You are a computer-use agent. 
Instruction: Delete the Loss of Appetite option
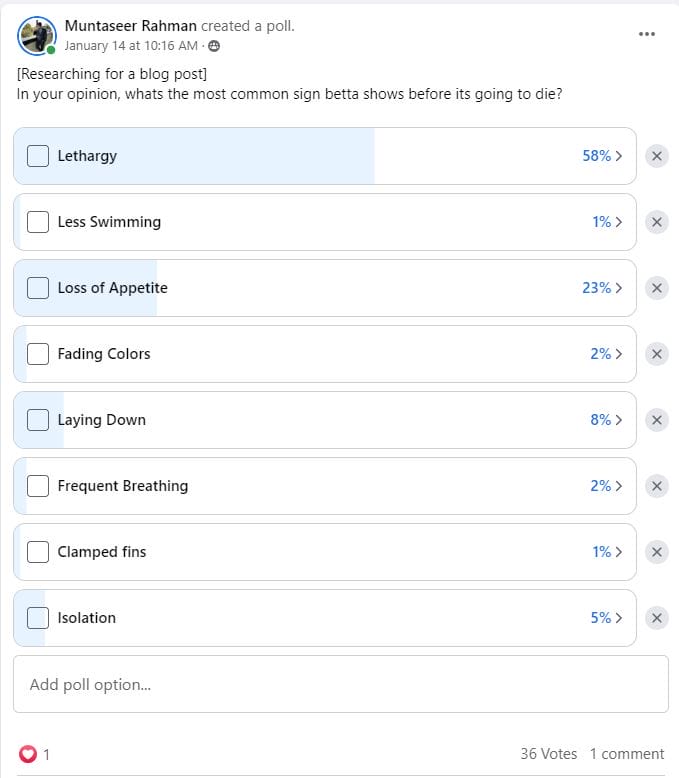[656, 288]
